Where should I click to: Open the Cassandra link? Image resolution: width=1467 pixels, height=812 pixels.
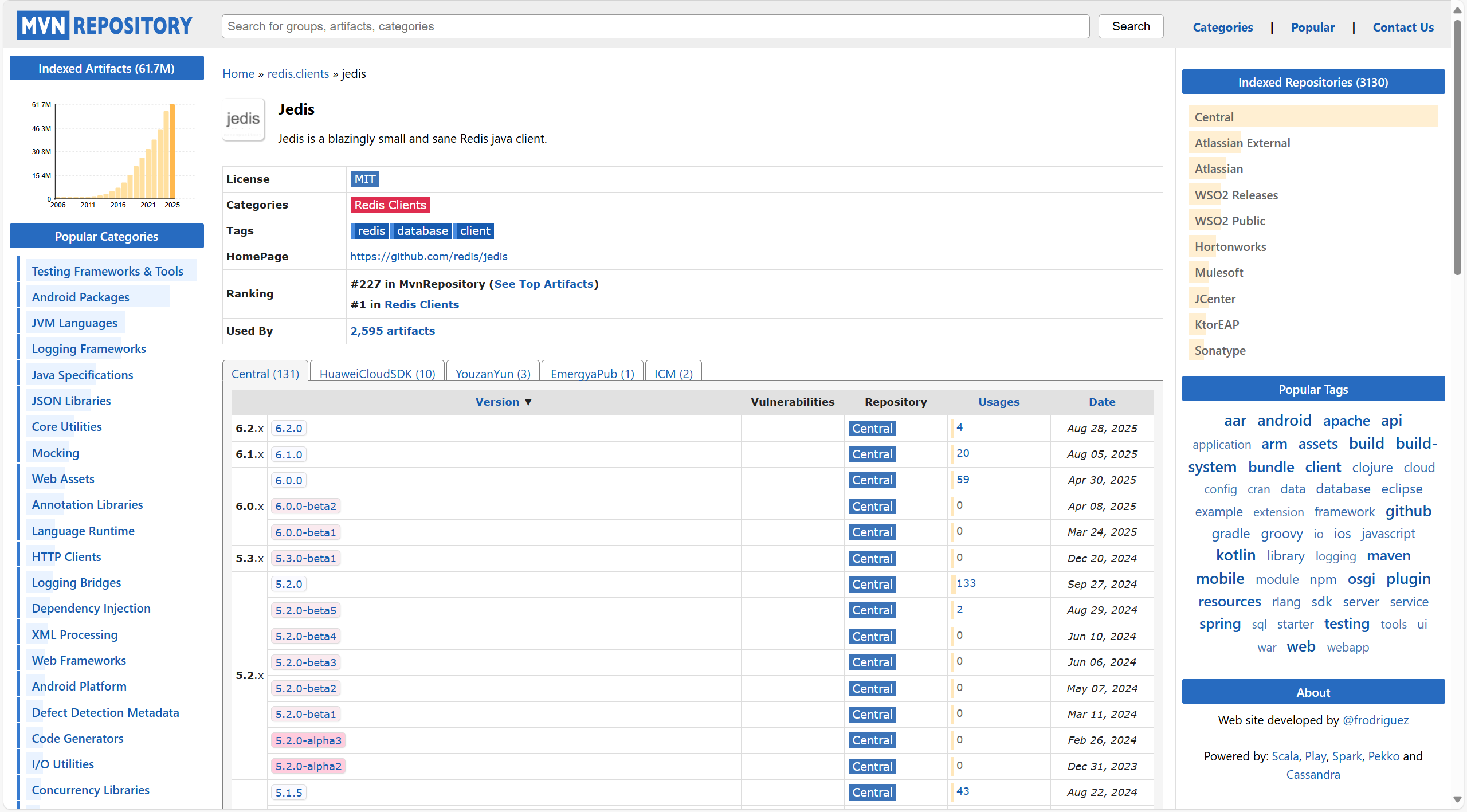[x=1313, y=775]
